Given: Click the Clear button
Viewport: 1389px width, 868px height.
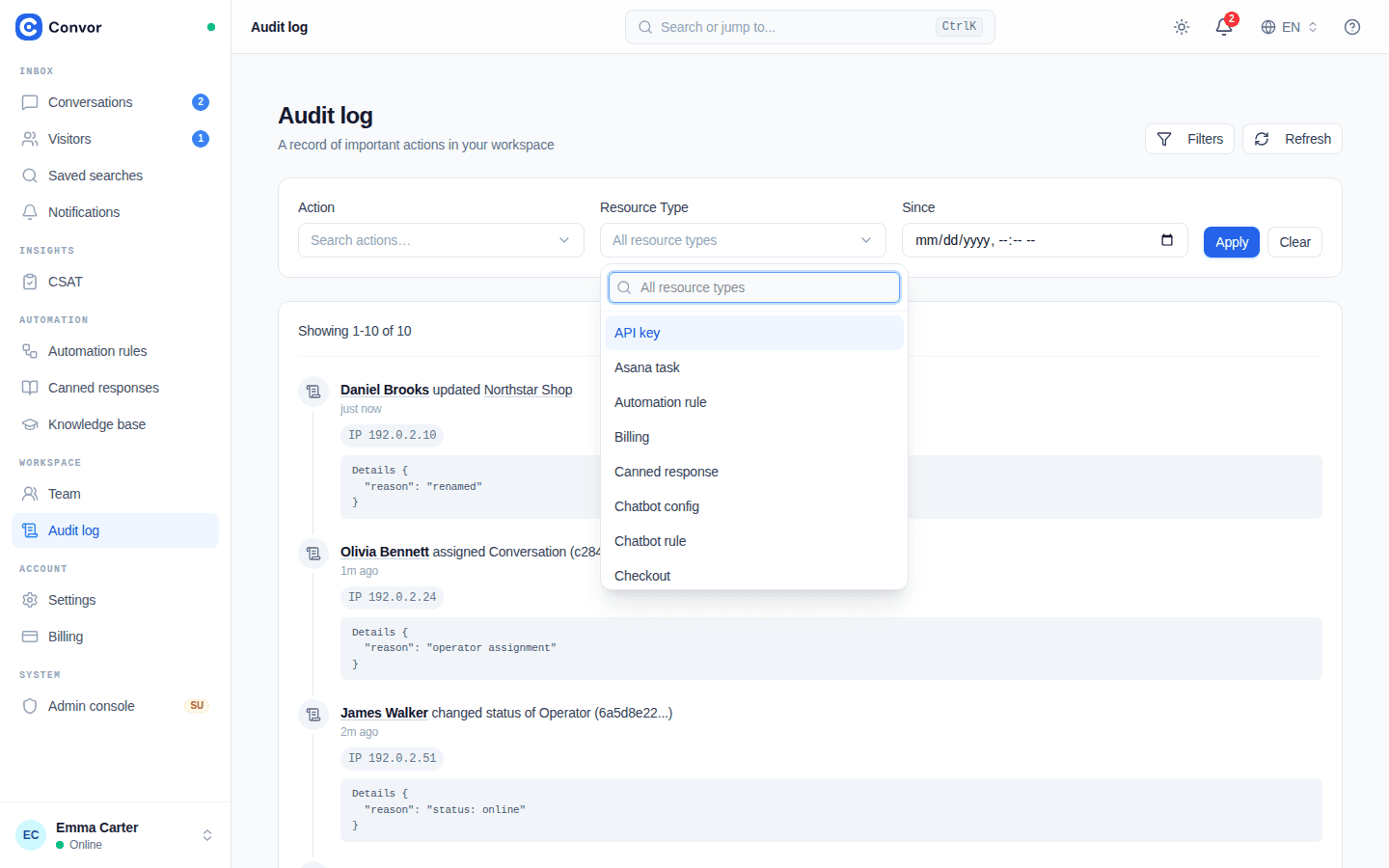Looking at the screenshot, I should tap(1294, 242).
